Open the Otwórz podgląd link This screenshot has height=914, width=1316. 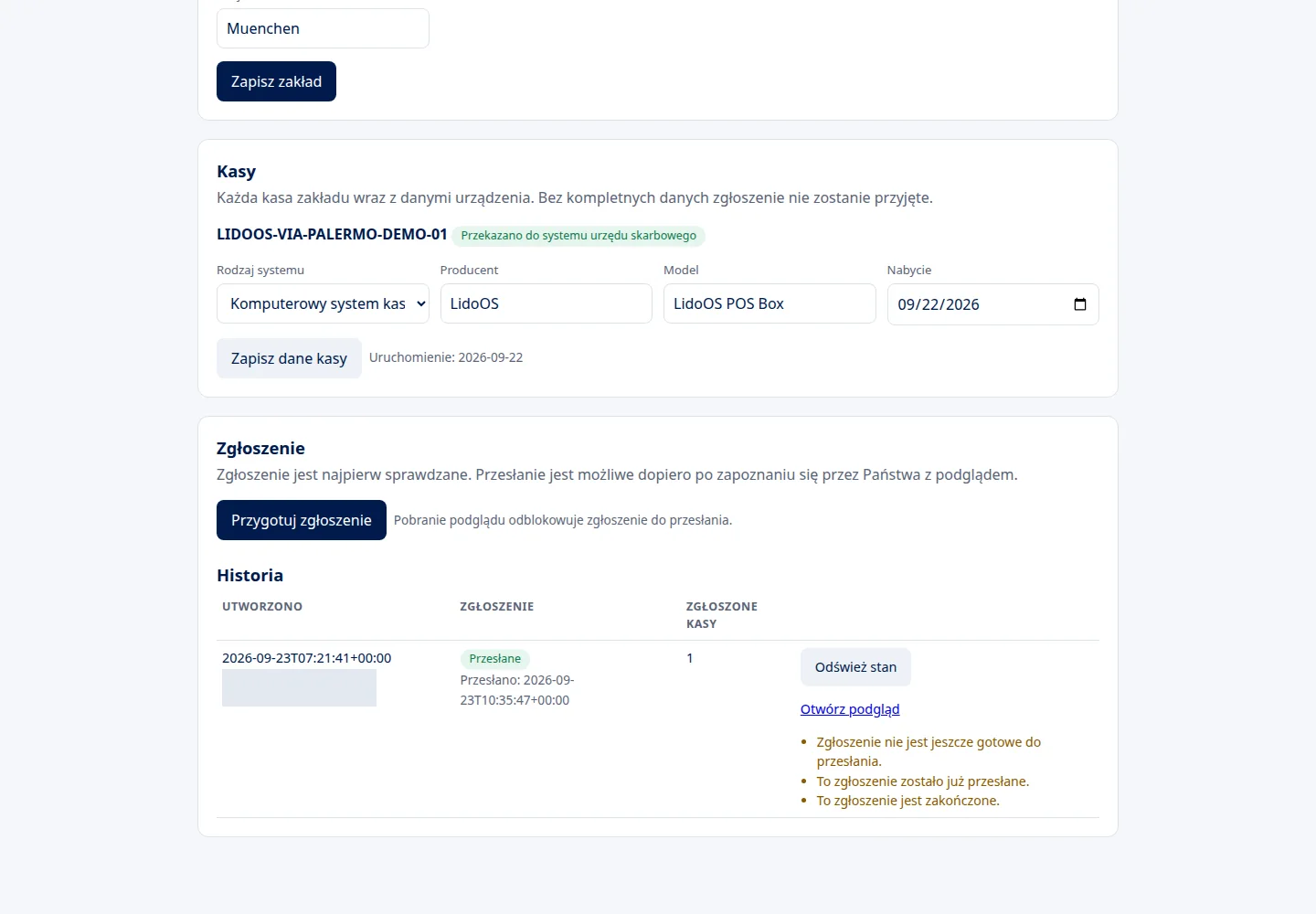(x=850, y=709)
